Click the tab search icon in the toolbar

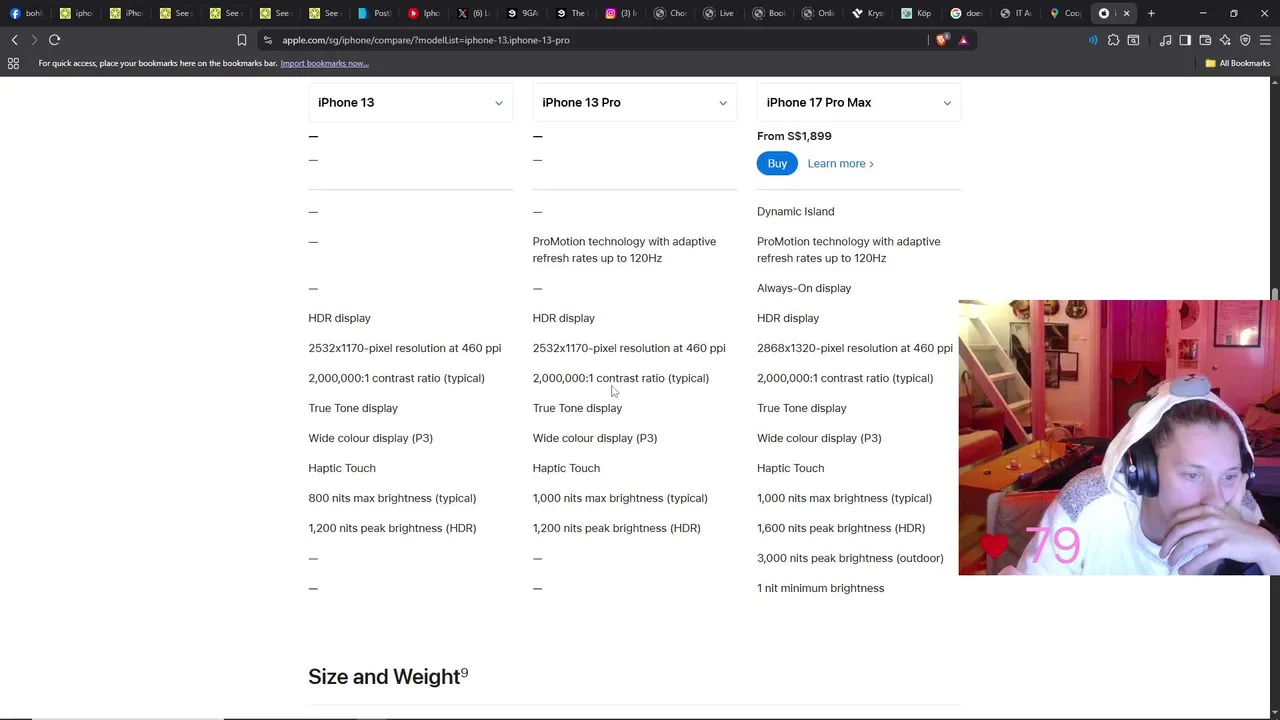(x=1133, y=40)
